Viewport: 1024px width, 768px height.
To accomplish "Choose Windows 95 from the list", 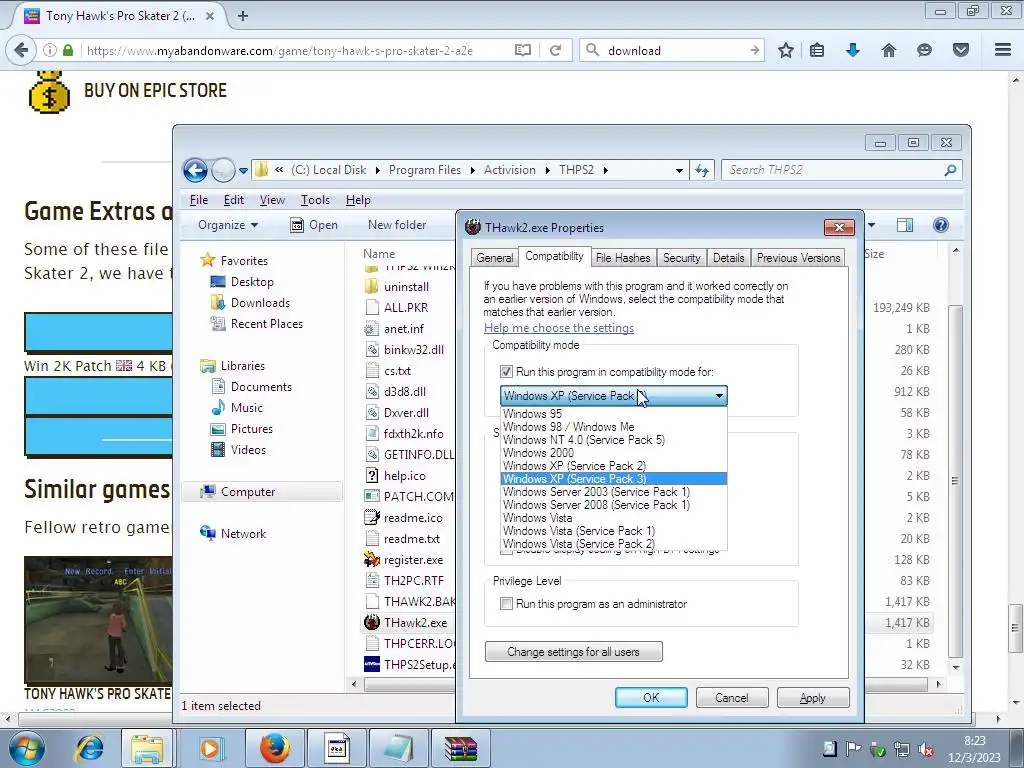I will tap(613, 413).
